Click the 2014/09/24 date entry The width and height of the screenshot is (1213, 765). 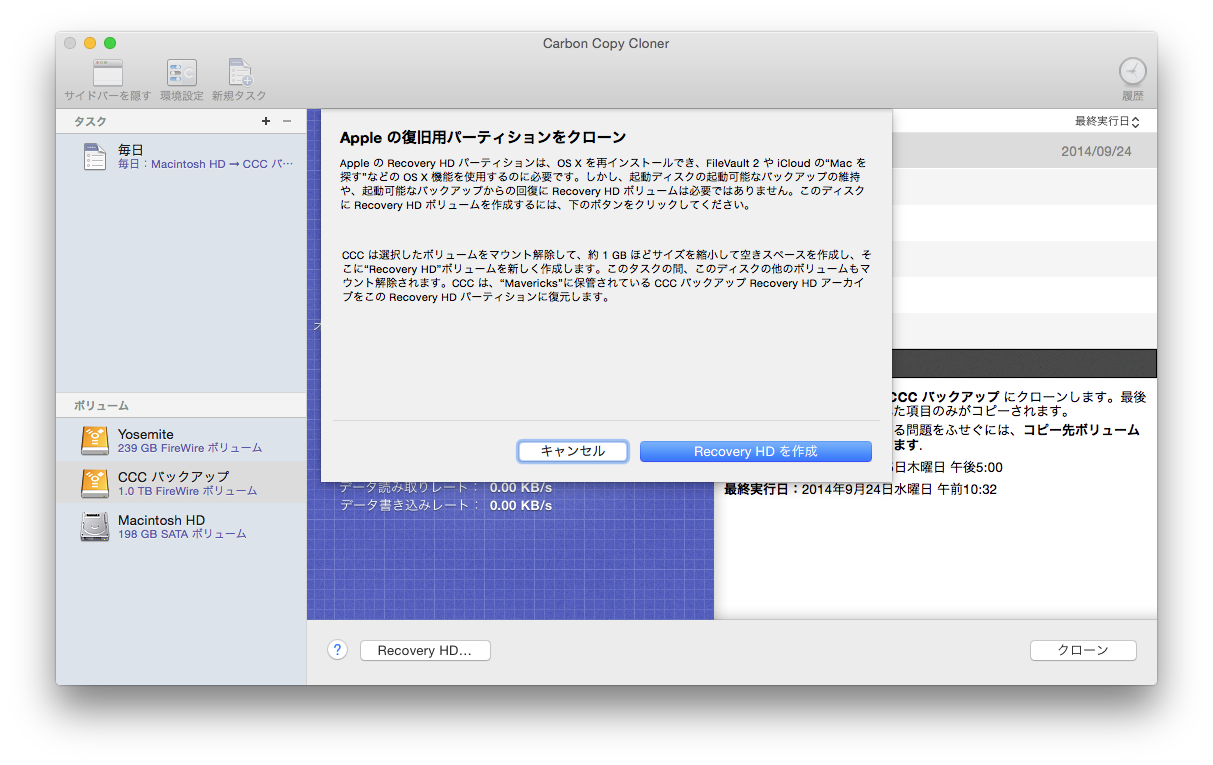(1096, 152)
